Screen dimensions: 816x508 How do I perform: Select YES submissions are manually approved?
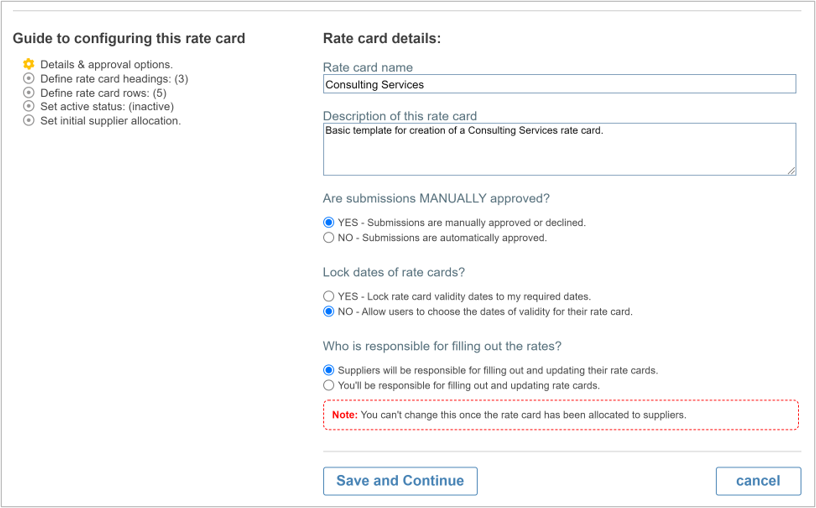(x=328, y=223)
